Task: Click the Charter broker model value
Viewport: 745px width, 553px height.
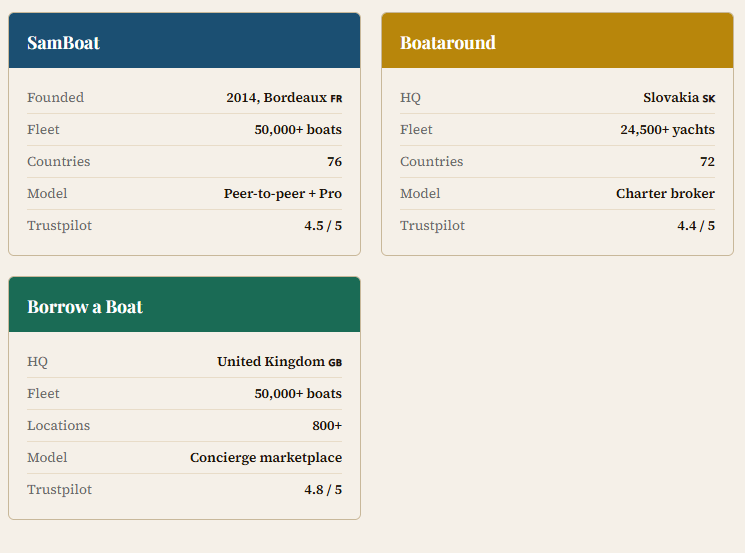Action: coord(665,194)
